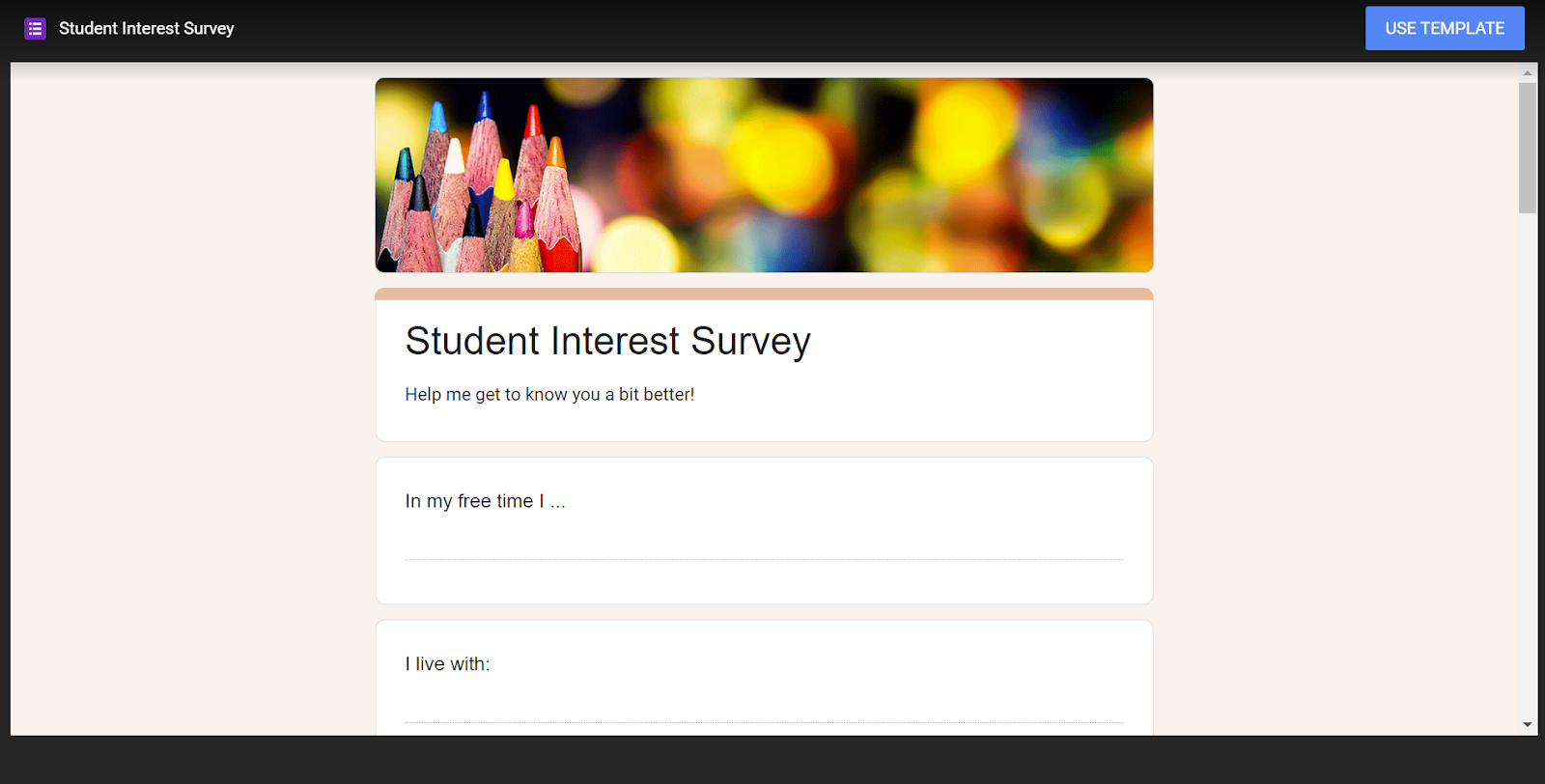Click the 'In my free time I ...' question label

[x=485, y=501]
